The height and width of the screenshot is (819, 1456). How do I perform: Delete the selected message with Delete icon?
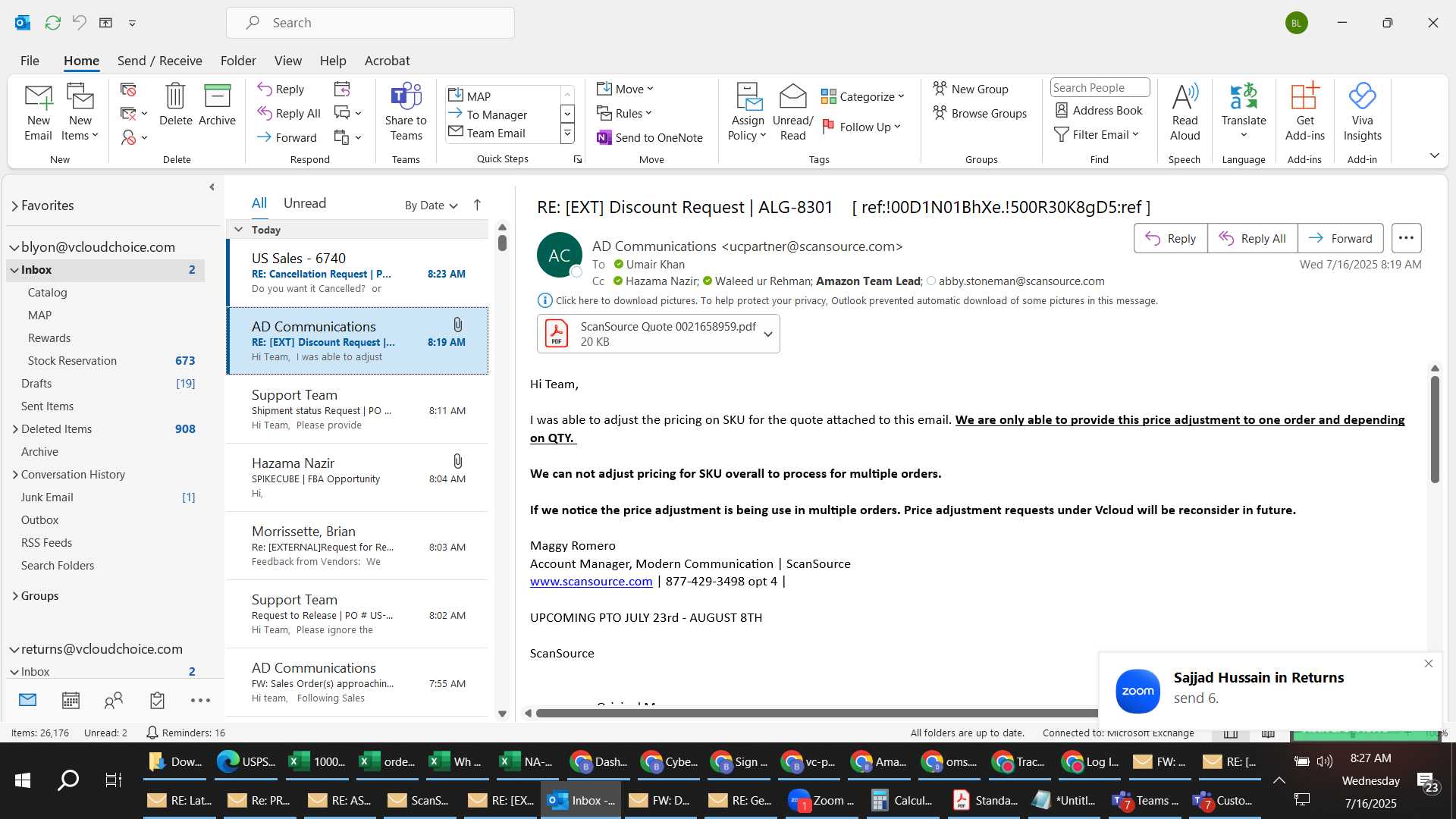click(x=175, y=105)
